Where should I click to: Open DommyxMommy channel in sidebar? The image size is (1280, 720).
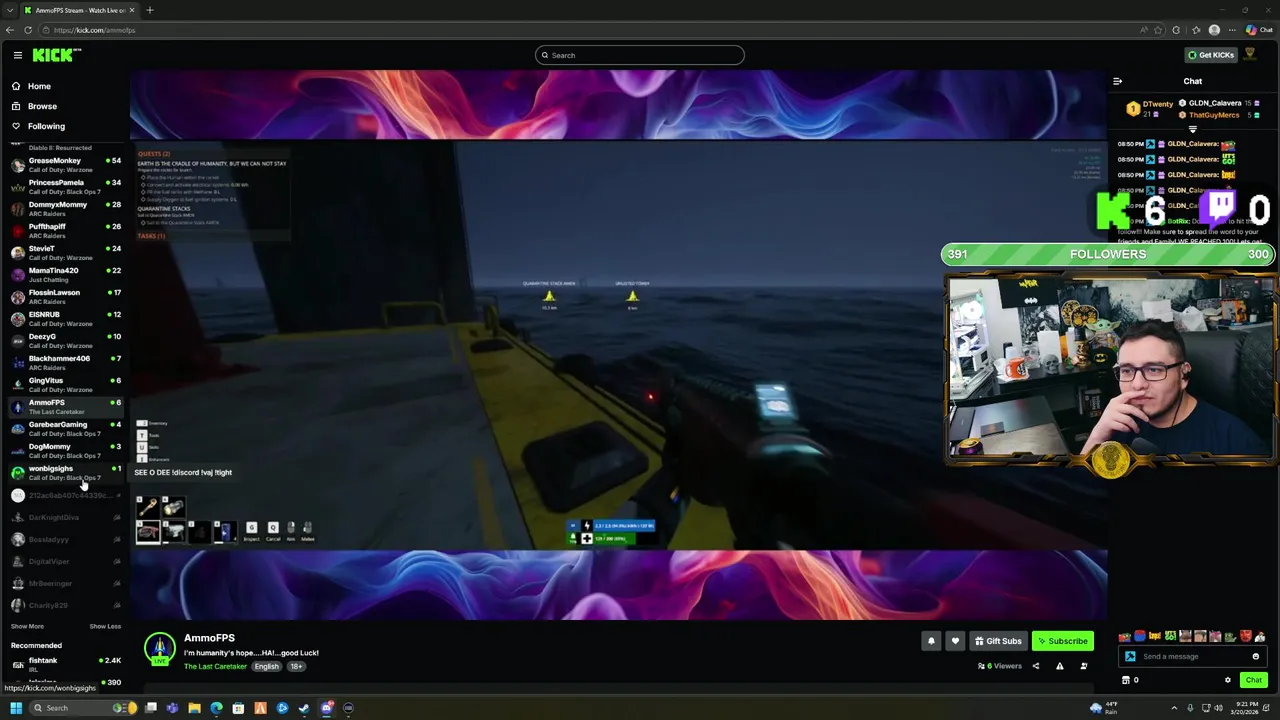click(x=64, y=209)
